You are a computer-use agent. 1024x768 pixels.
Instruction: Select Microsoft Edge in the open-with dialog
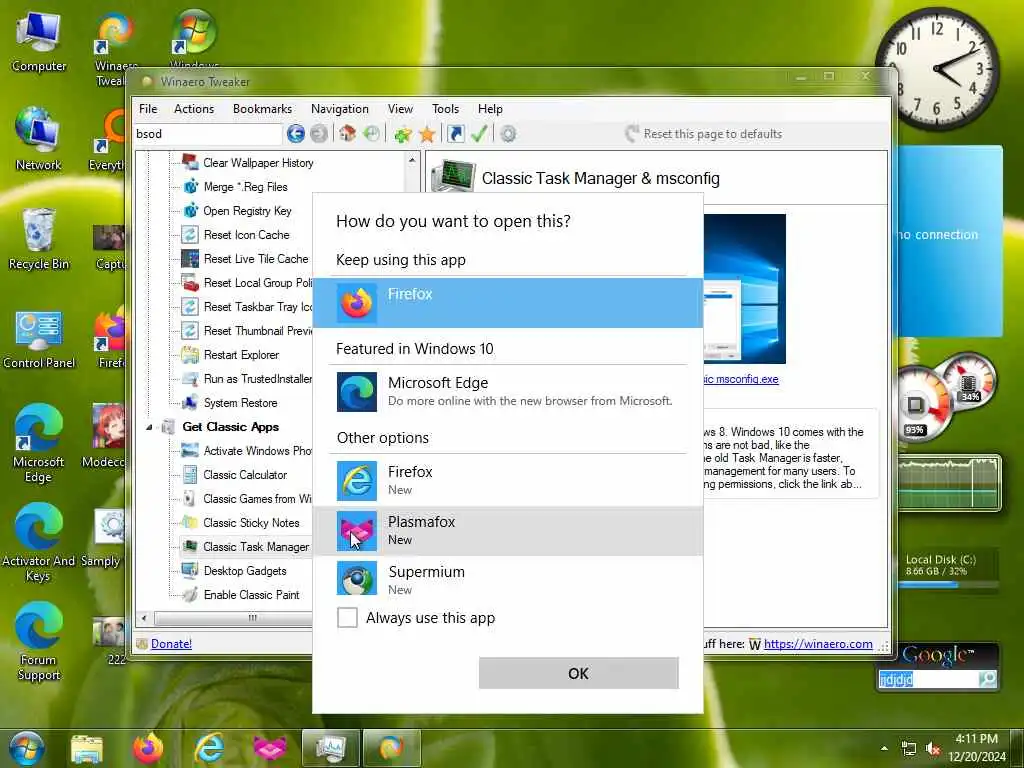(507, 391)
